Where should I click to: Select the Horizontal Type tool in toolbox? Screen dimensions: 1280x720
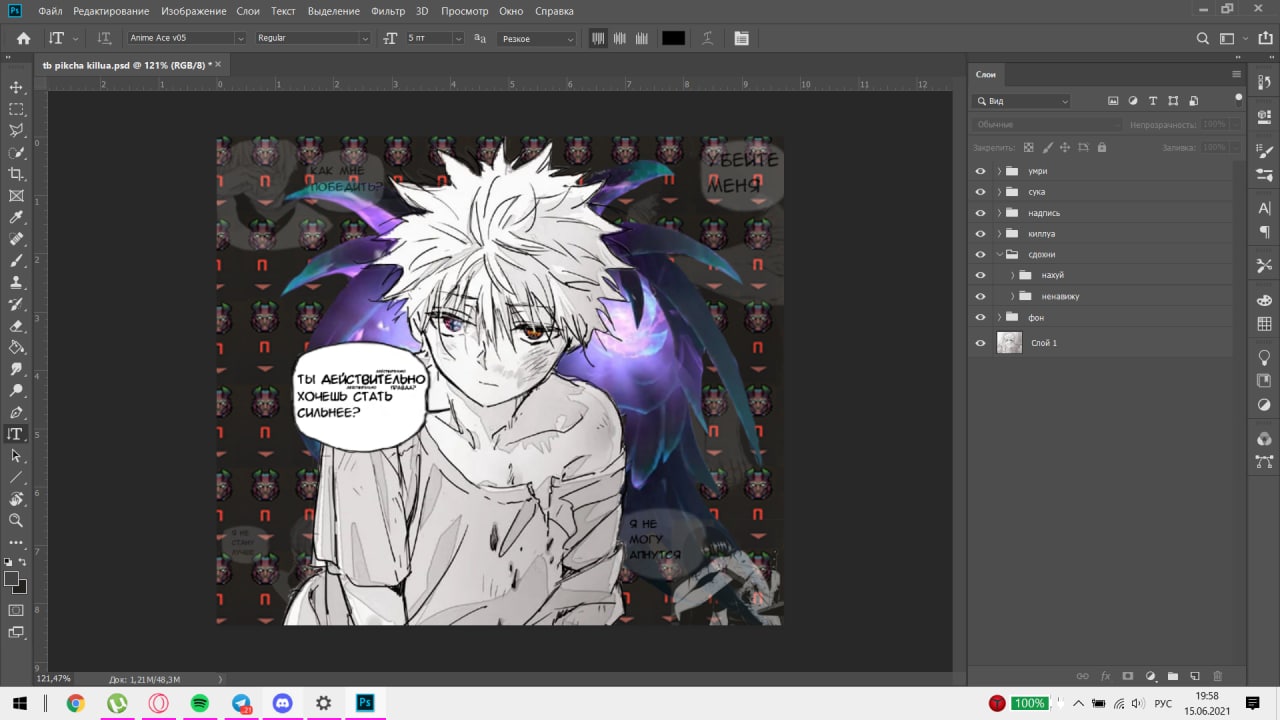(16, 434)
